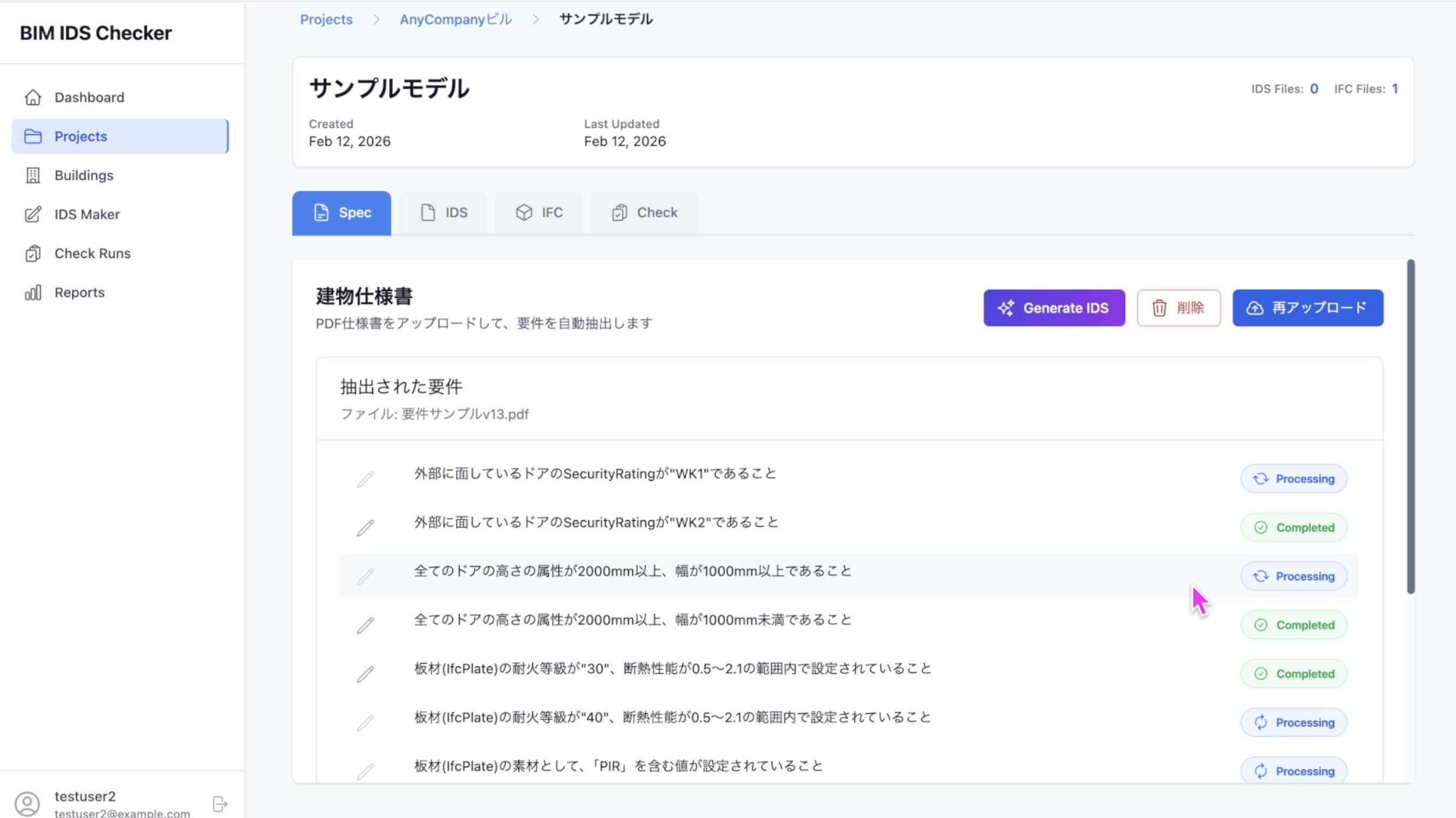Click Completed badge for "WK2" requirement
The image size is (1456, 818).
(1294, 527)
